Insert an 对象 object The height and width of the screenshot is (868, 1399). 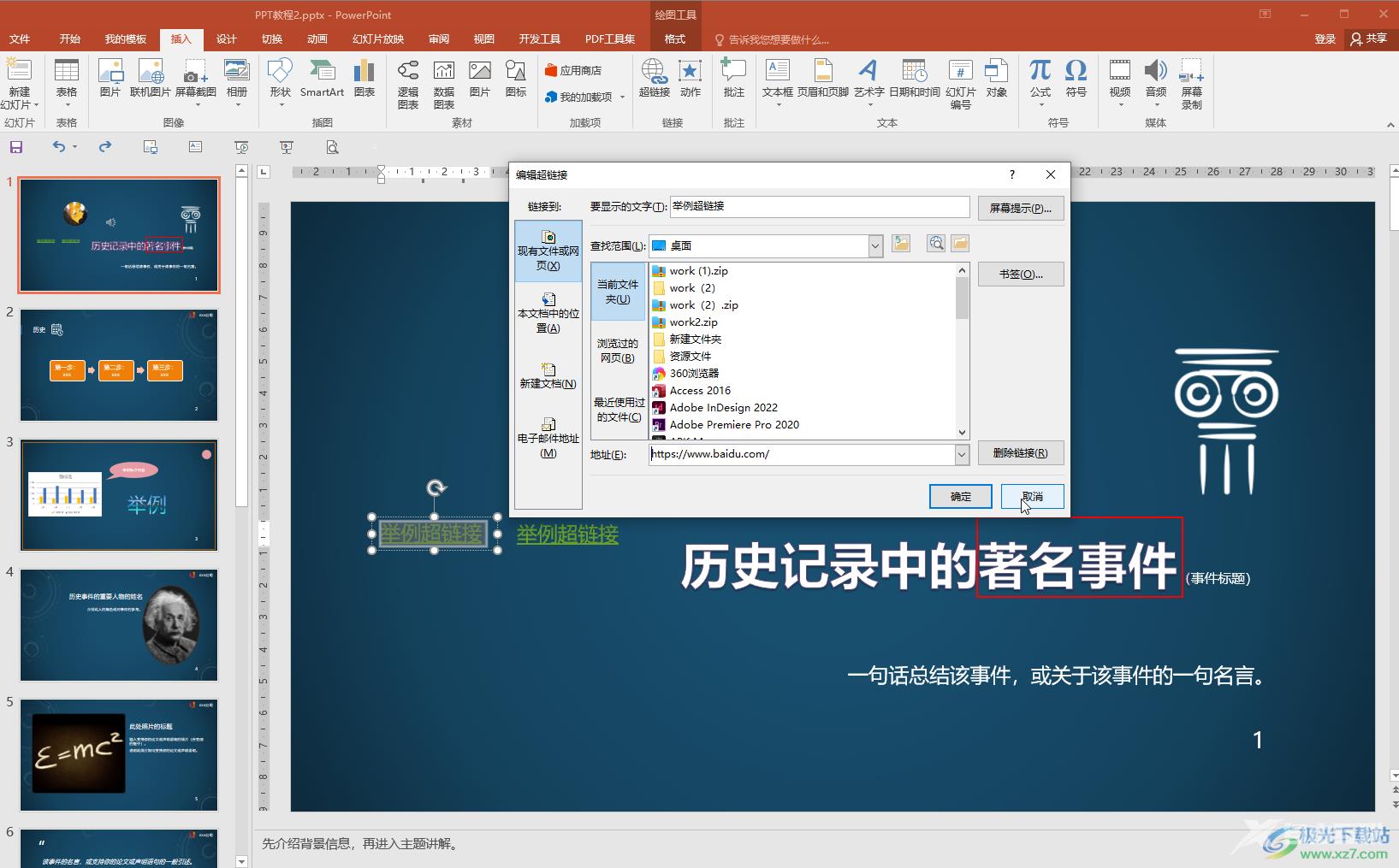997,79
